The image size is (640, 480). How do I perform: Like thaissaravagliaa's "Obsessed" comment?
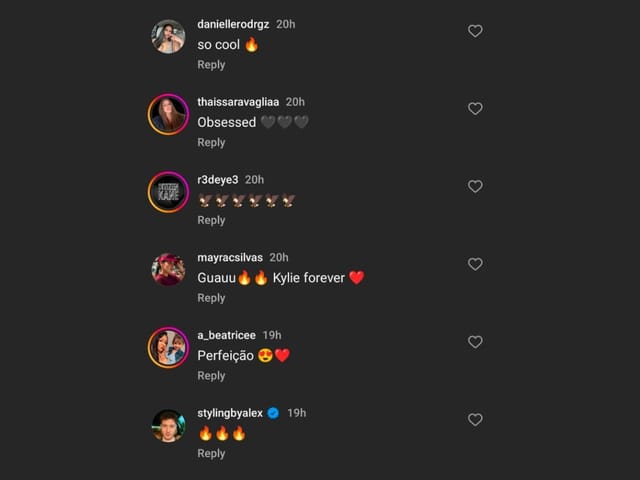pyautogui.click(x=475, y=109)
